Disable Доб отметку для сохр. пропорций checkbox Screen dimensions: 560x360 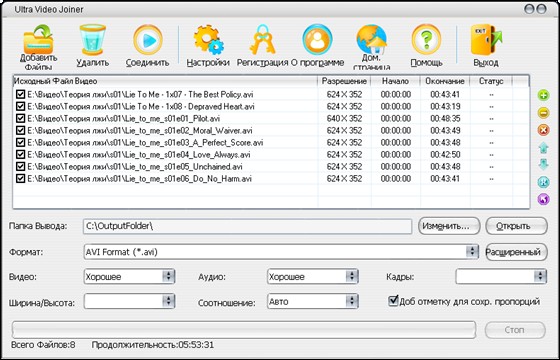(x=393, y=301)
